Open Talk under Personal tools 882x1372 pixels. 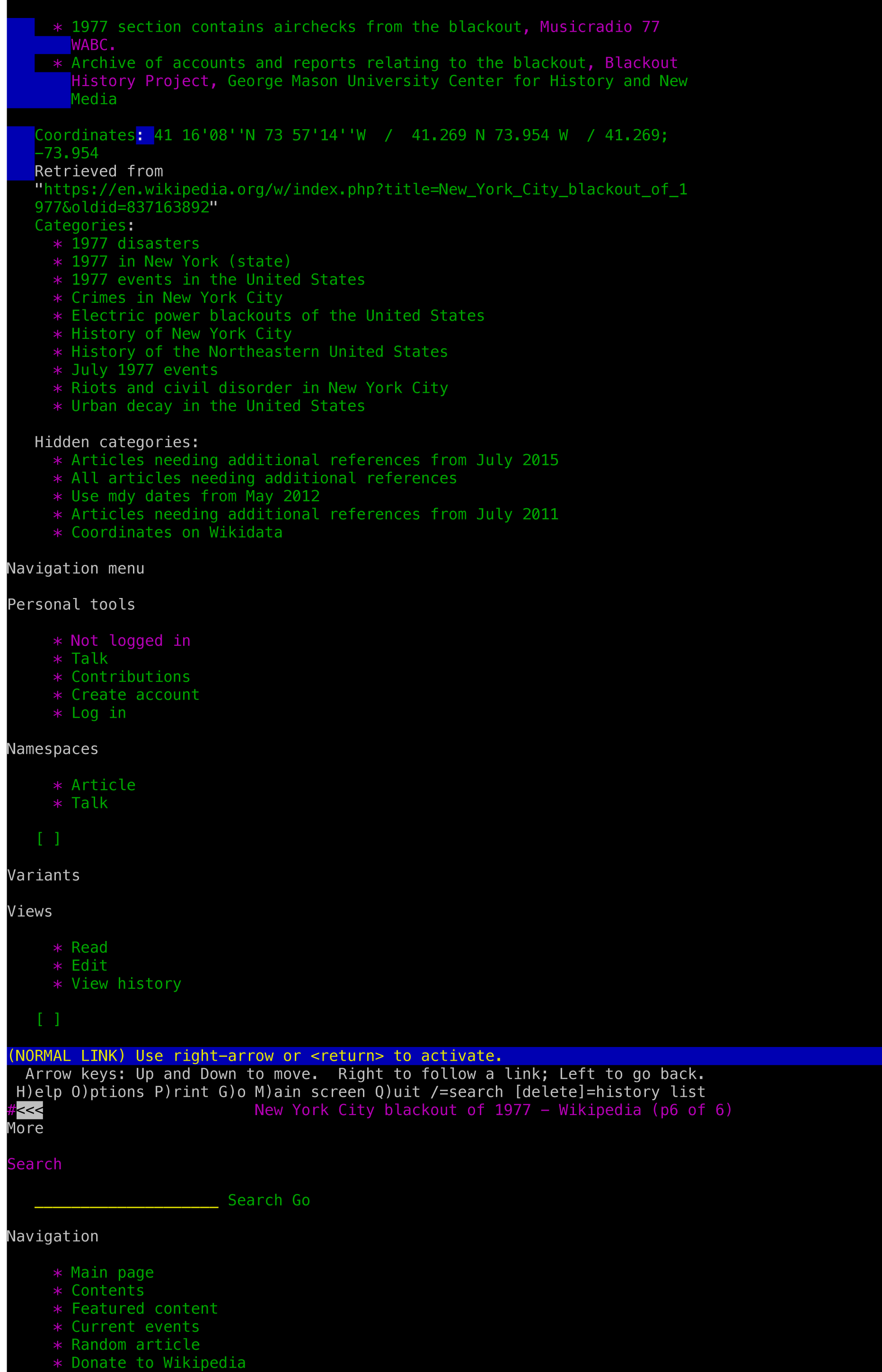[89, 659]
